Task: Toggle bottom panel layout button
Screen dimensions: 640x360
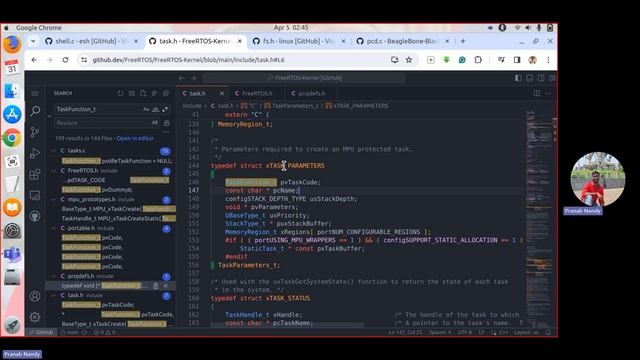Action: point(529,78)
